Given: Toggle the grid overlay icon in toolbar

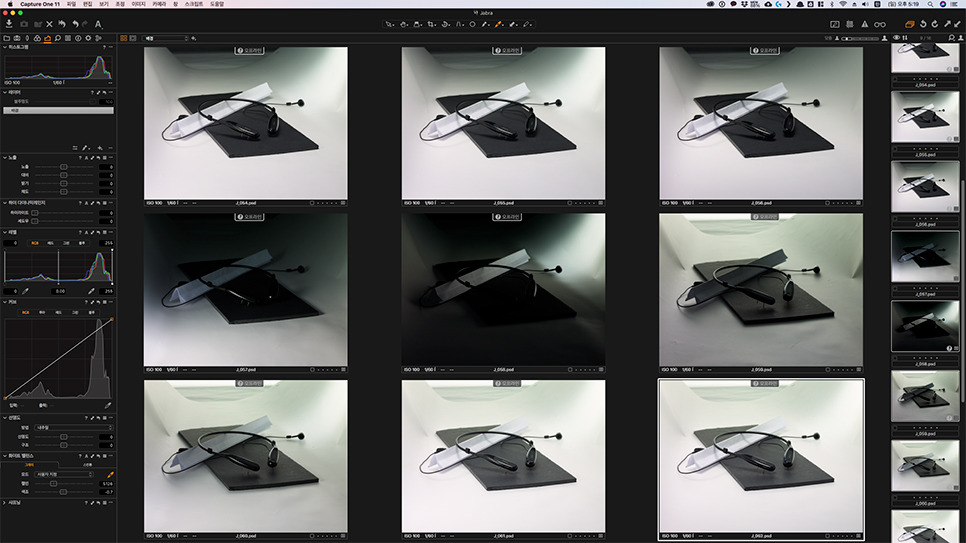Looking at the screenshot, I should point(850,24).
